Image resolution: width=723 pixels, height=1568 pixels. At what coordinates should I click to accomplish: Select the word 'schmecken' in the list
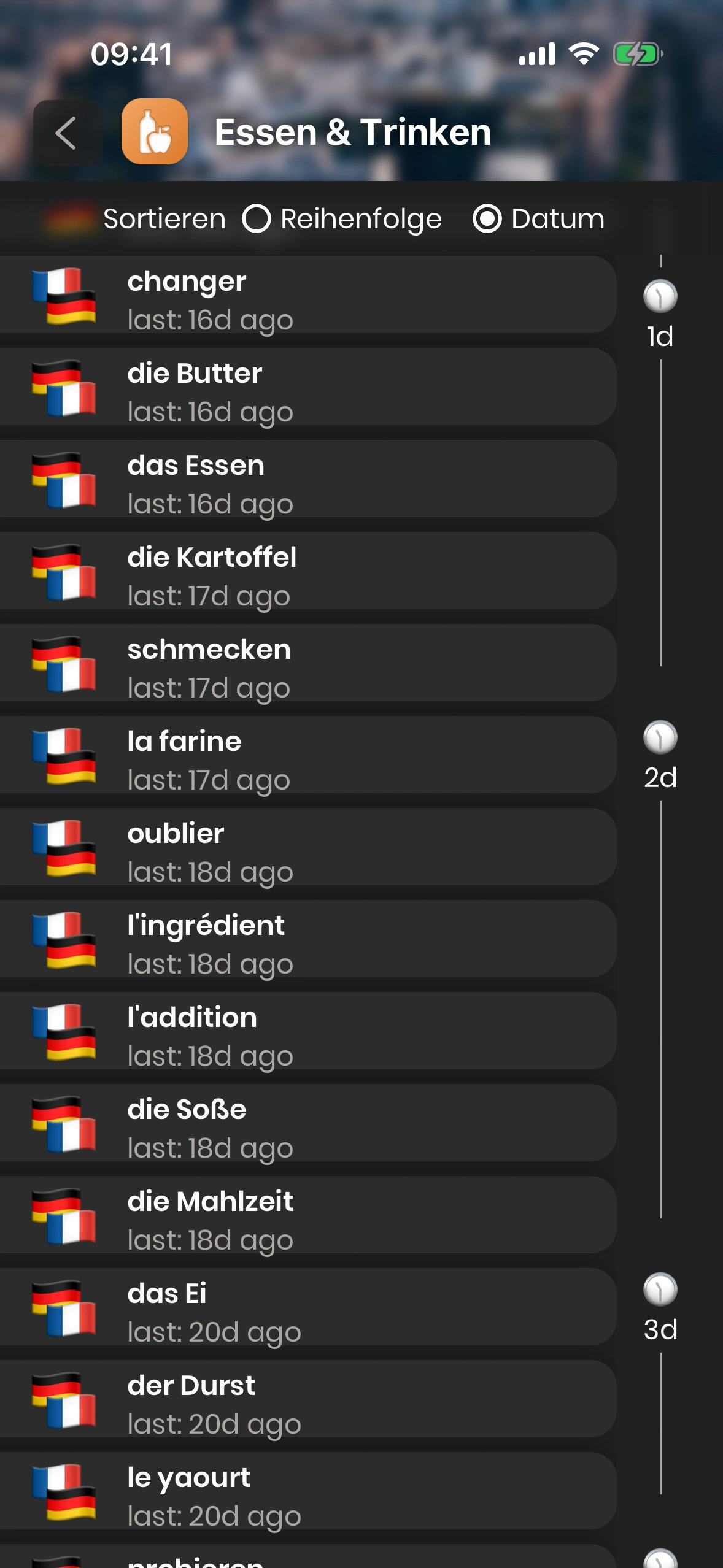pyautogui.click(x=307, y=664)
